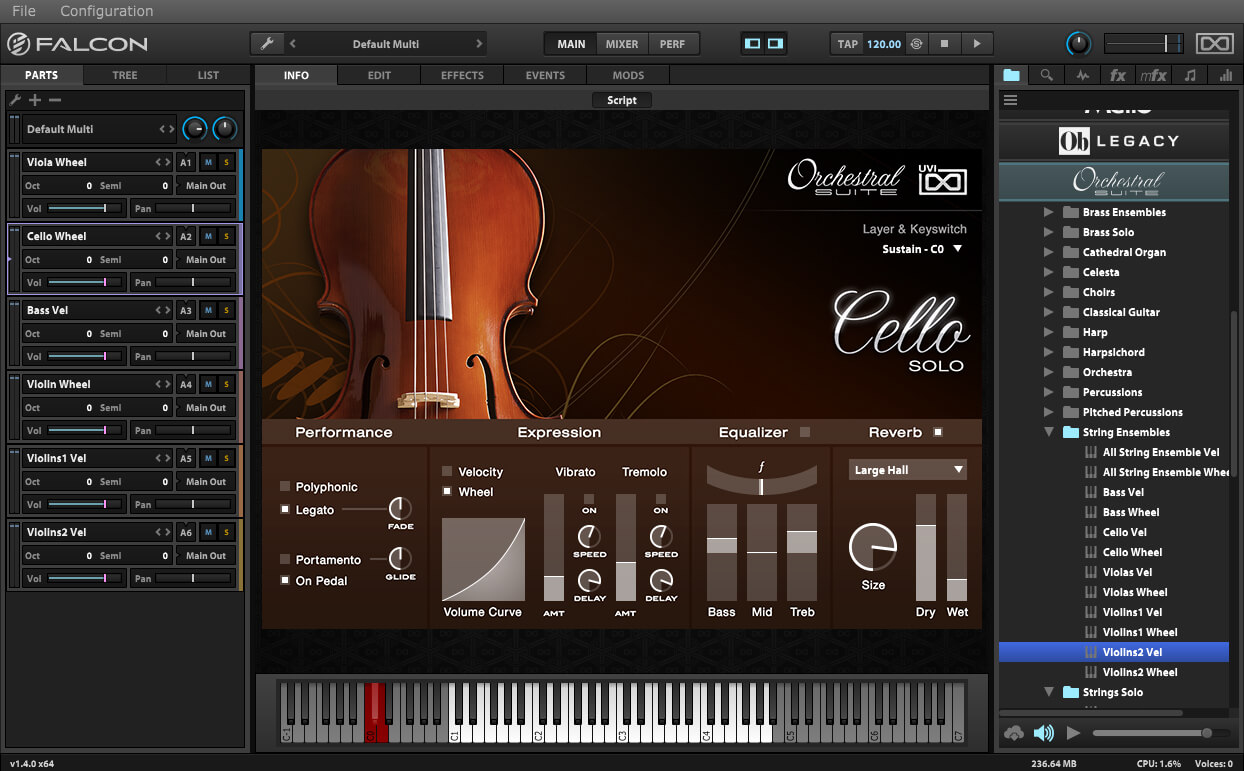The width and height of the screenshot is (1244, 771).
Task: Click the wrench icon in Parts panel
Action: 15,100
